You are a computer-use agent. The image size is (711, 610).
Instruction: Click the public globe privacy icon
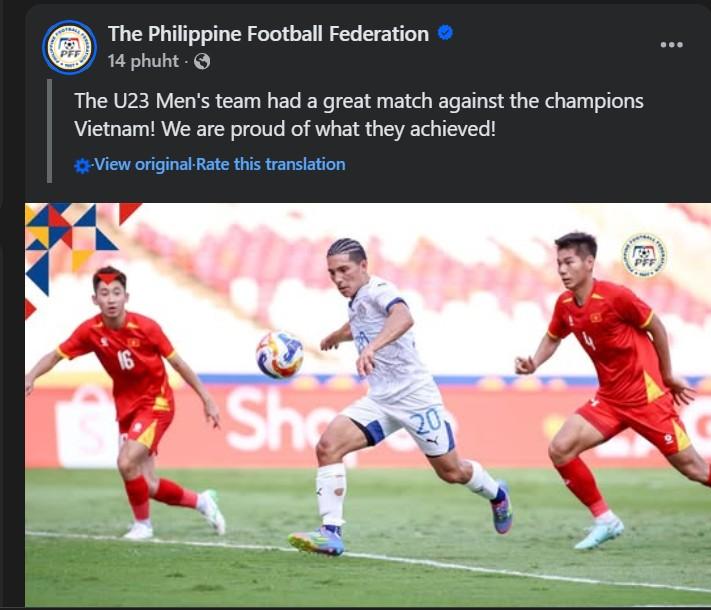pos(202,61)
